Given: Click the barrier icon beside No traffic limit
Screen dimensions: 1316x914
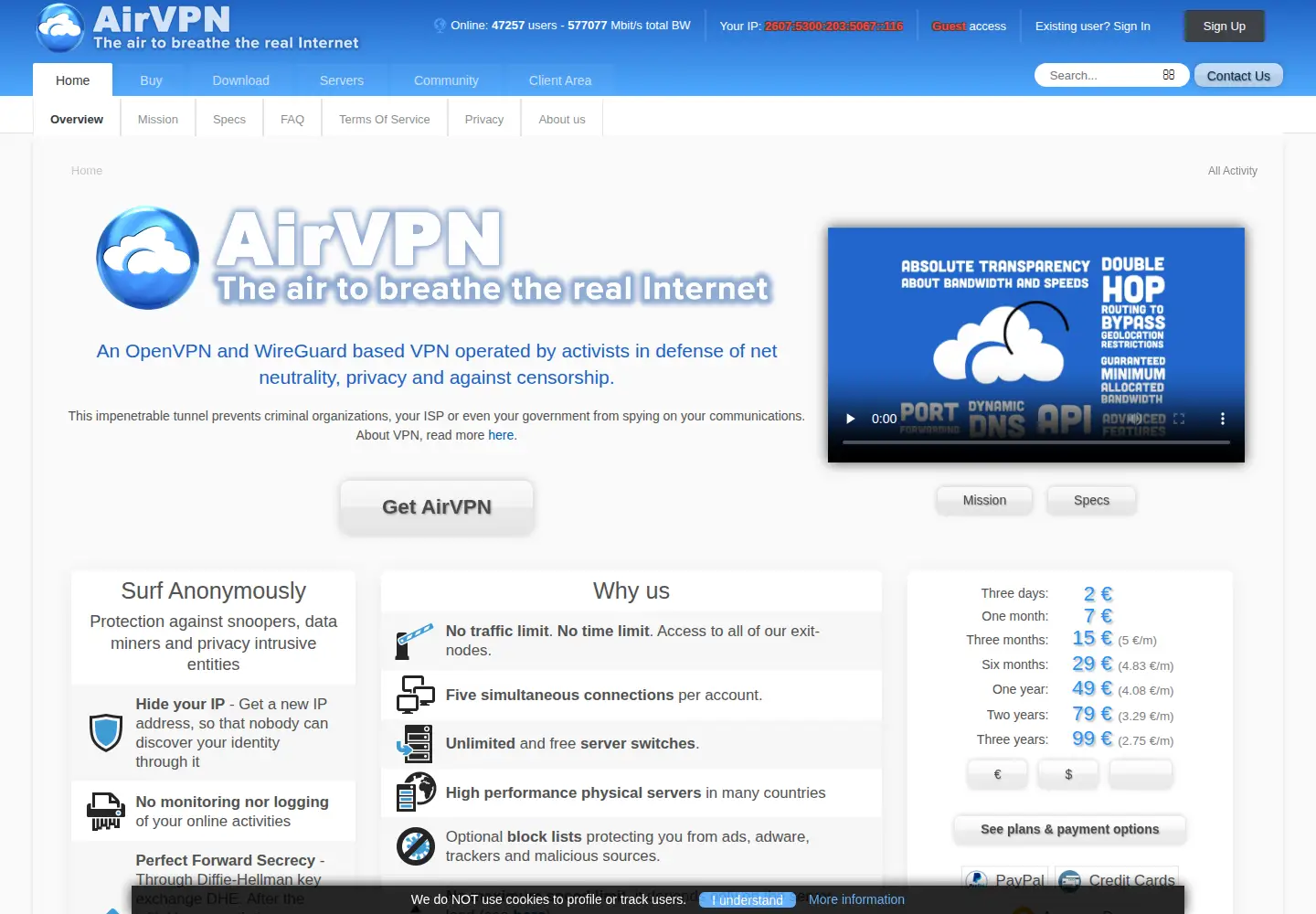Looking at the screenshot, I should tap(415, 641).
